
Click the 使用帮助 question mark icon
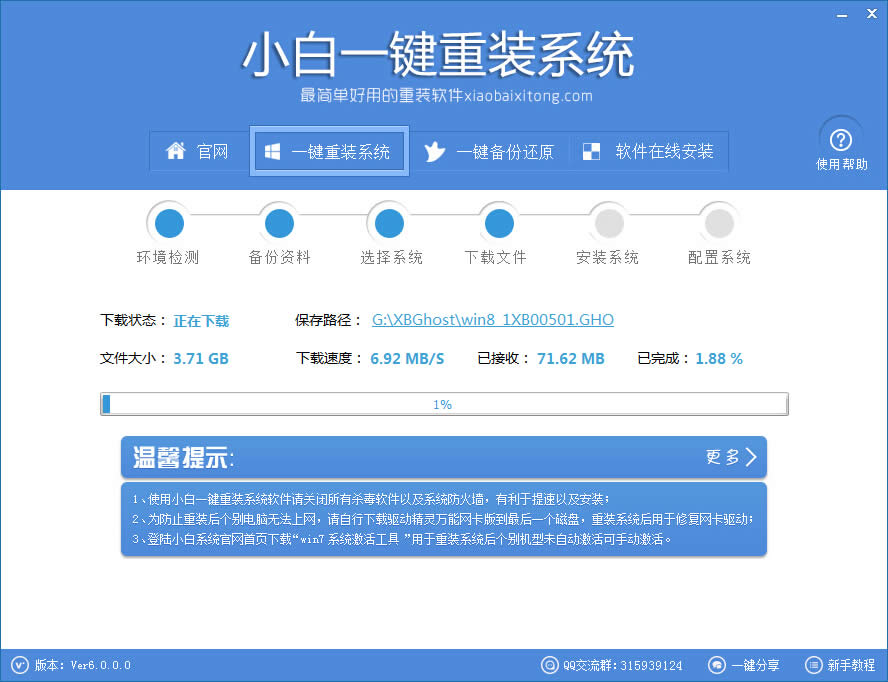(x=841, y=138)
